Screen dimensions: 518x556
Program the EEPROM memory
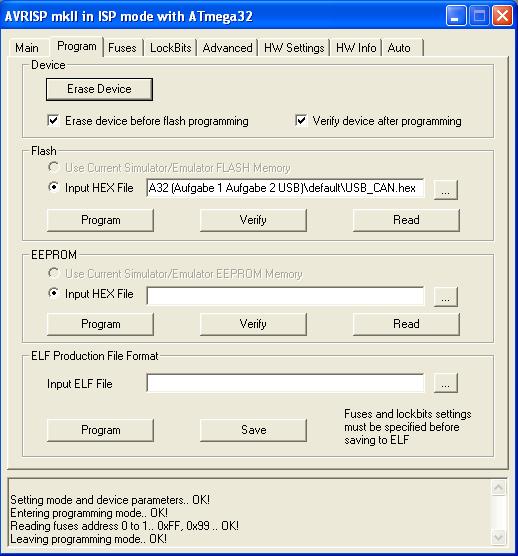coord(100,324)
